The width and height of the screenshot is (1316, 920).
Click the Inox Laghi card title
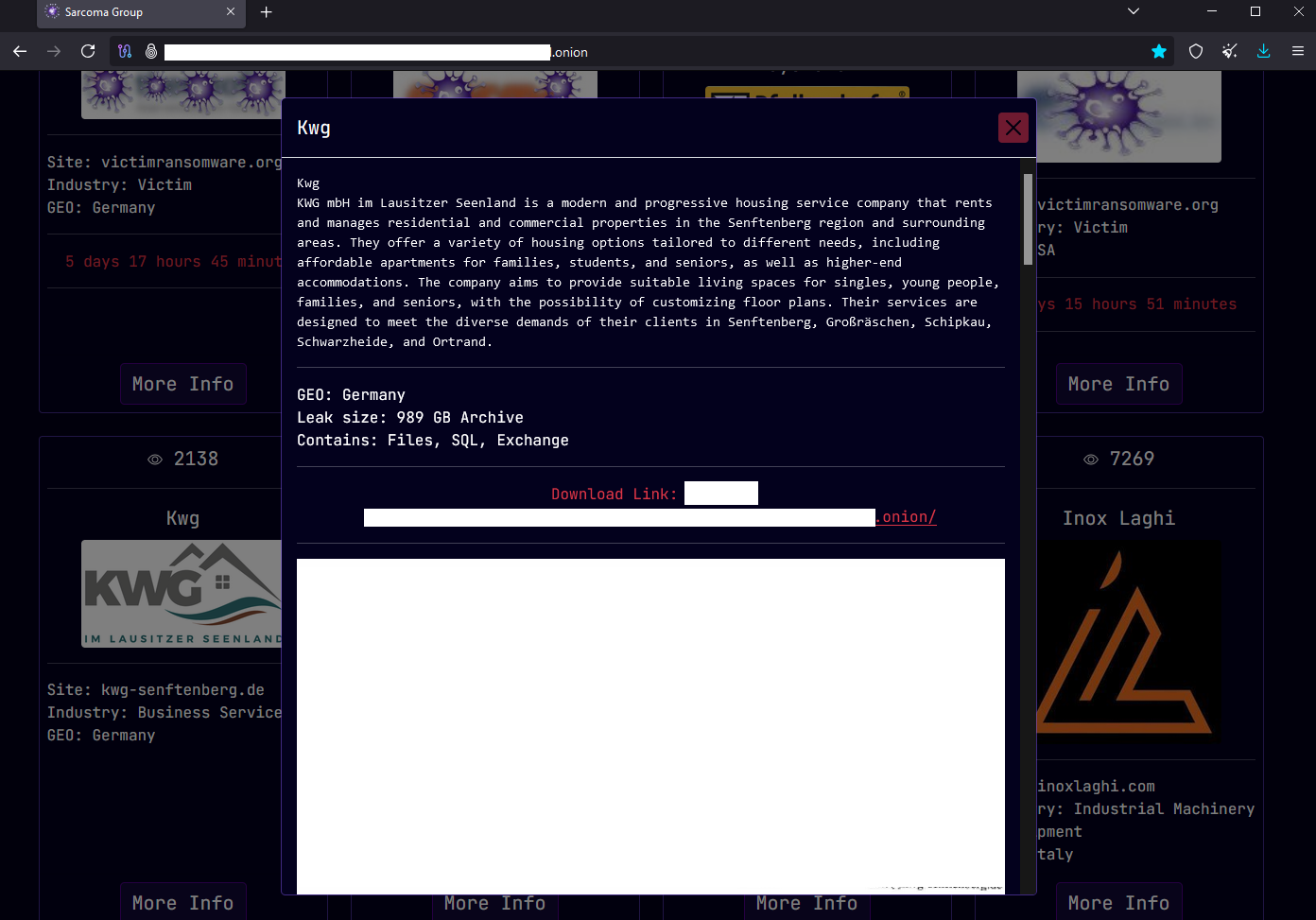[1118, 518]
